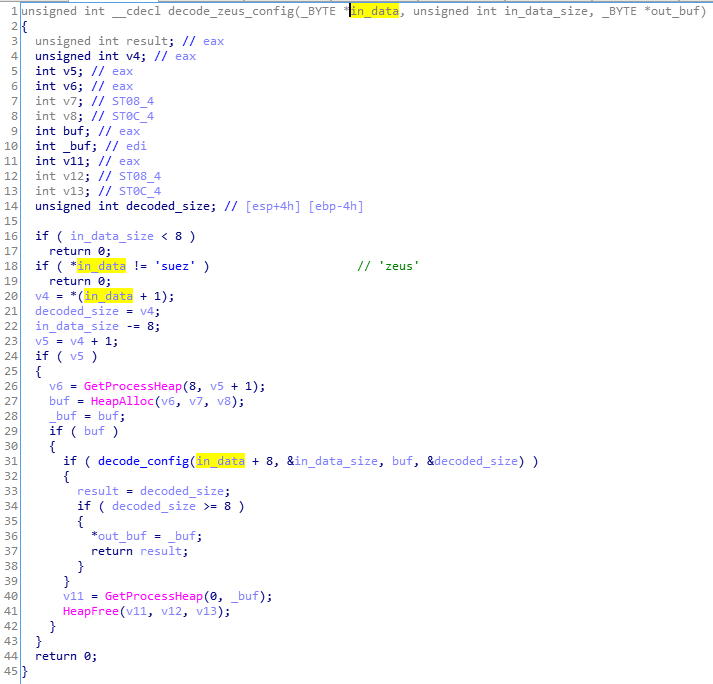Click '_buf' in the line 10 declaration
This screenshot has height=684, width=713.
(77, 146)
